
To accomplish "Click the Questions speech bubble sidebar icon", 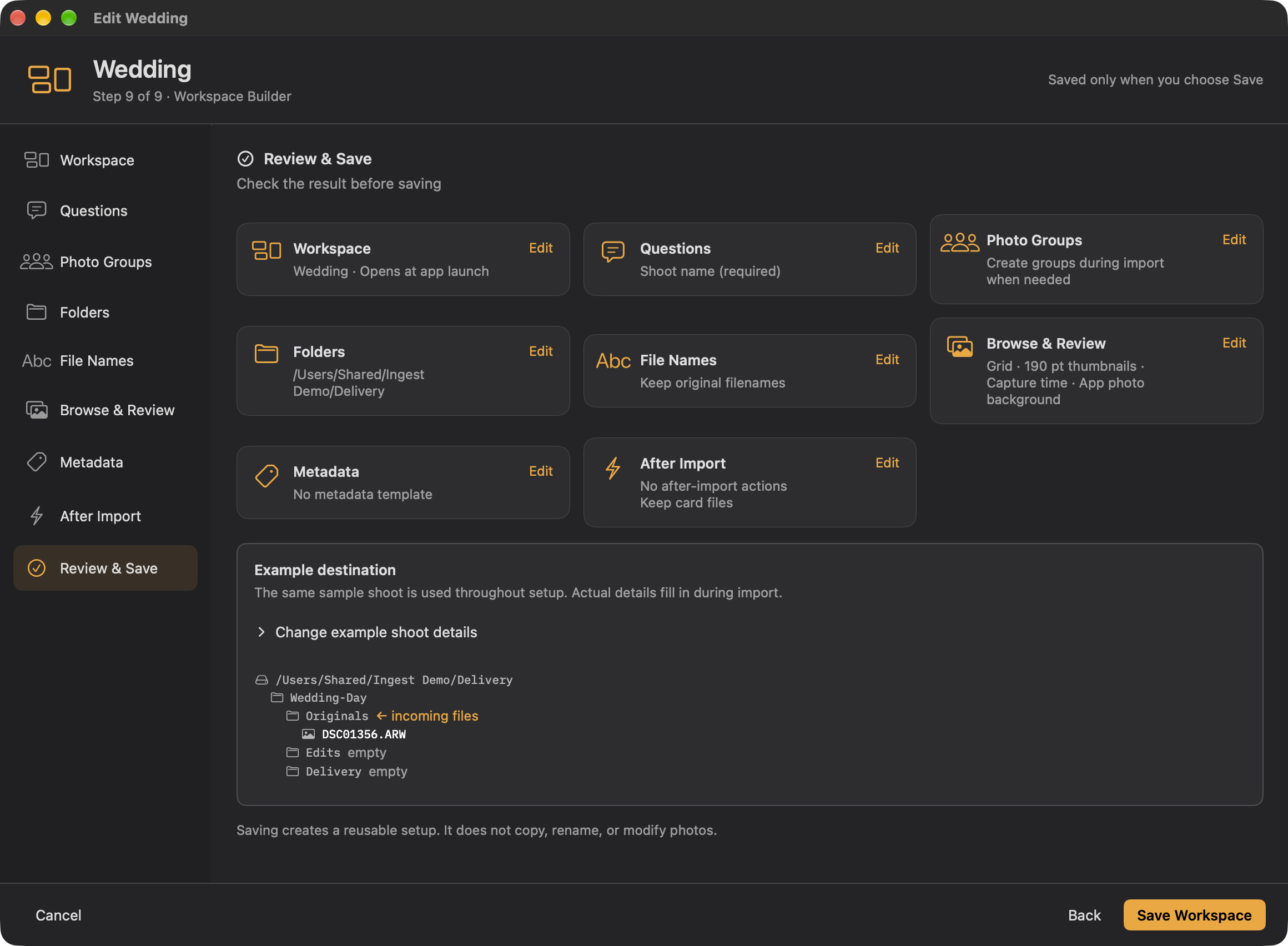I will [37, 210].
